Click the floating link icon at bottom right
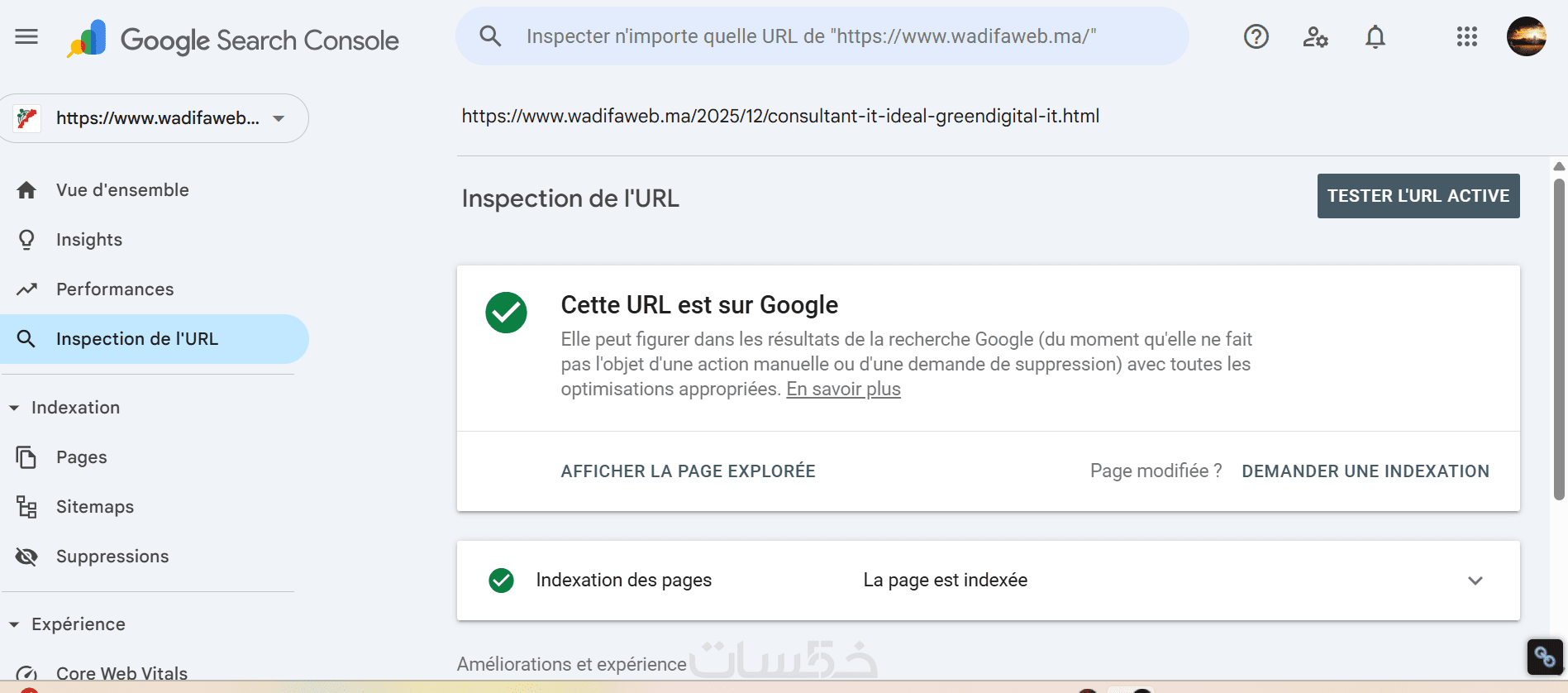 1544,657
